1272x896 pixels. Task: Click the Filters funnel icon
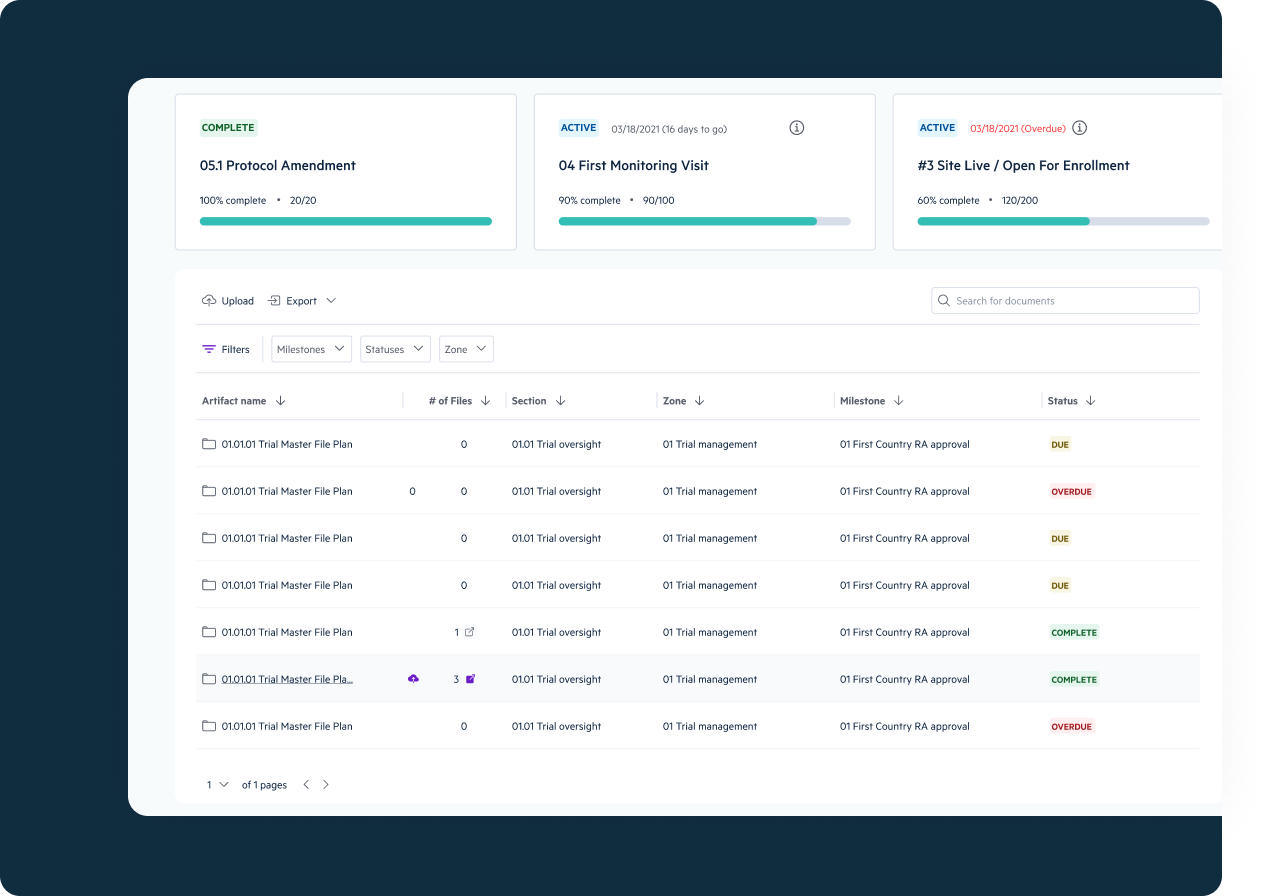click(209, 350)
